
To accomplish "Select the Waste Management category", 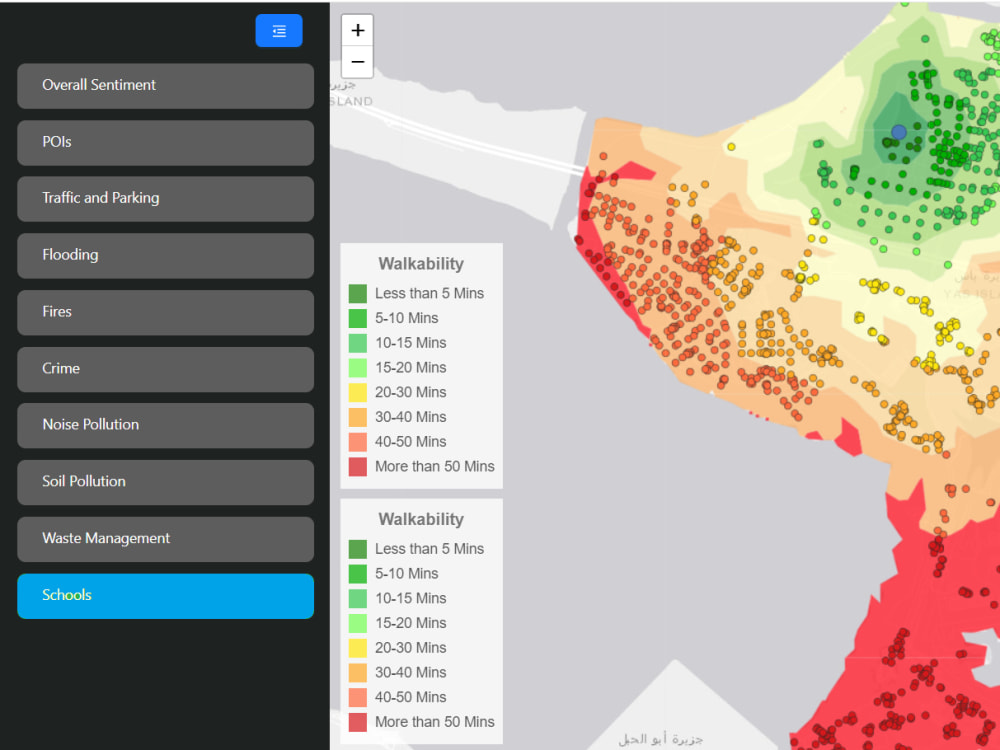I will [x=165, y=539].
